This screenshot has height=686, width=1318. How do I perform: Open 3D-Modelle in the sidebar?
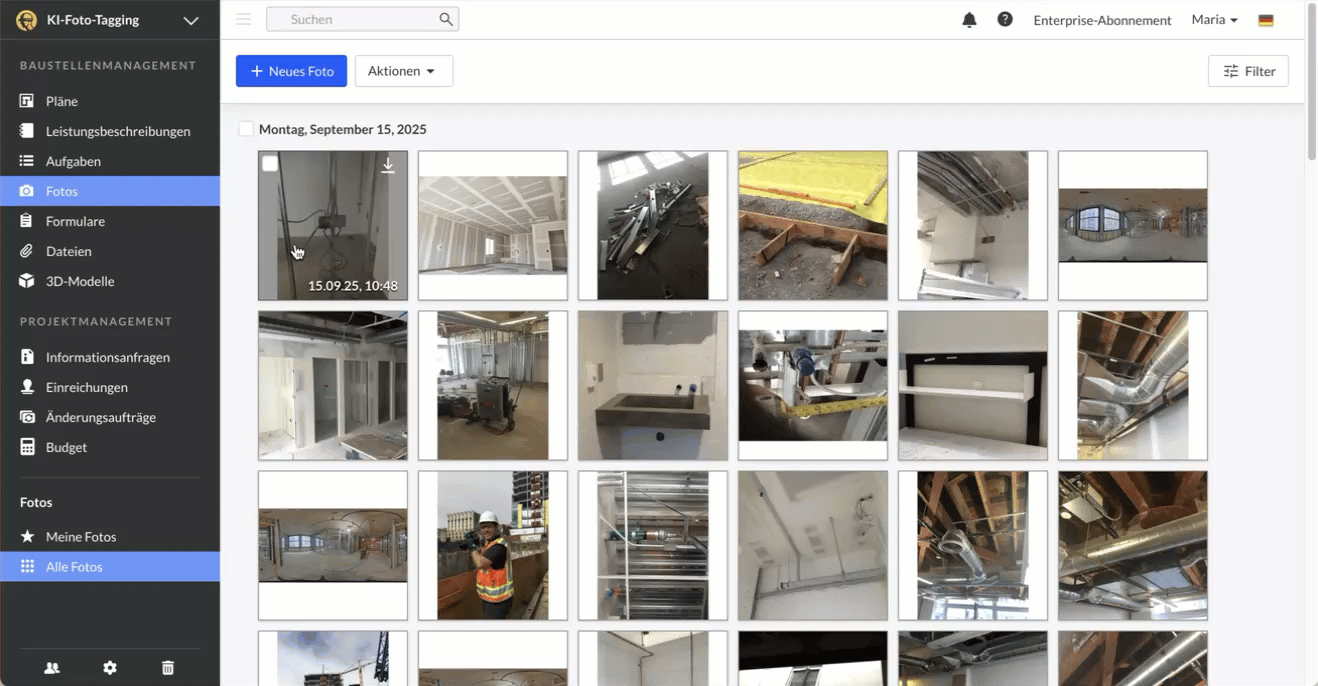(79, 281)
